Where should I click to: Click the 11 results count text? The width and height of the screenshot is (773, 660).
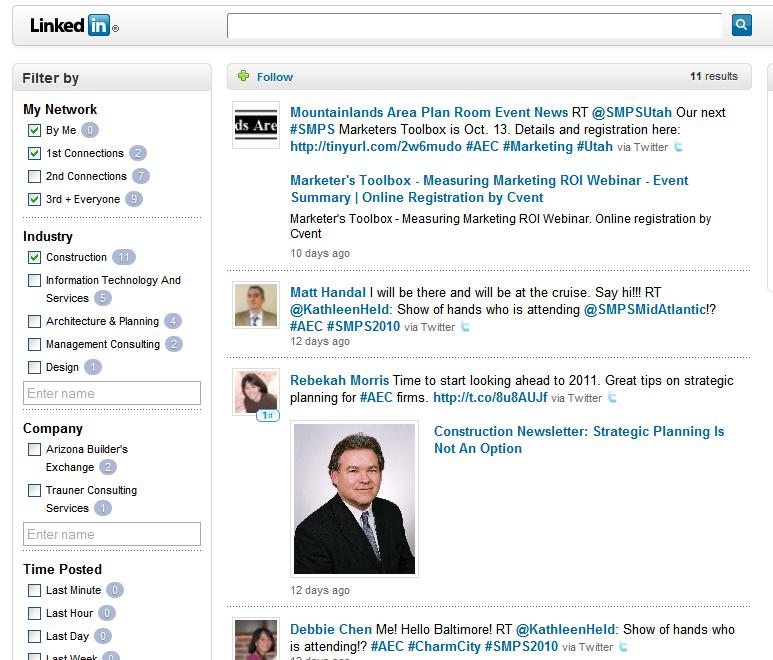tap(714, 76)
